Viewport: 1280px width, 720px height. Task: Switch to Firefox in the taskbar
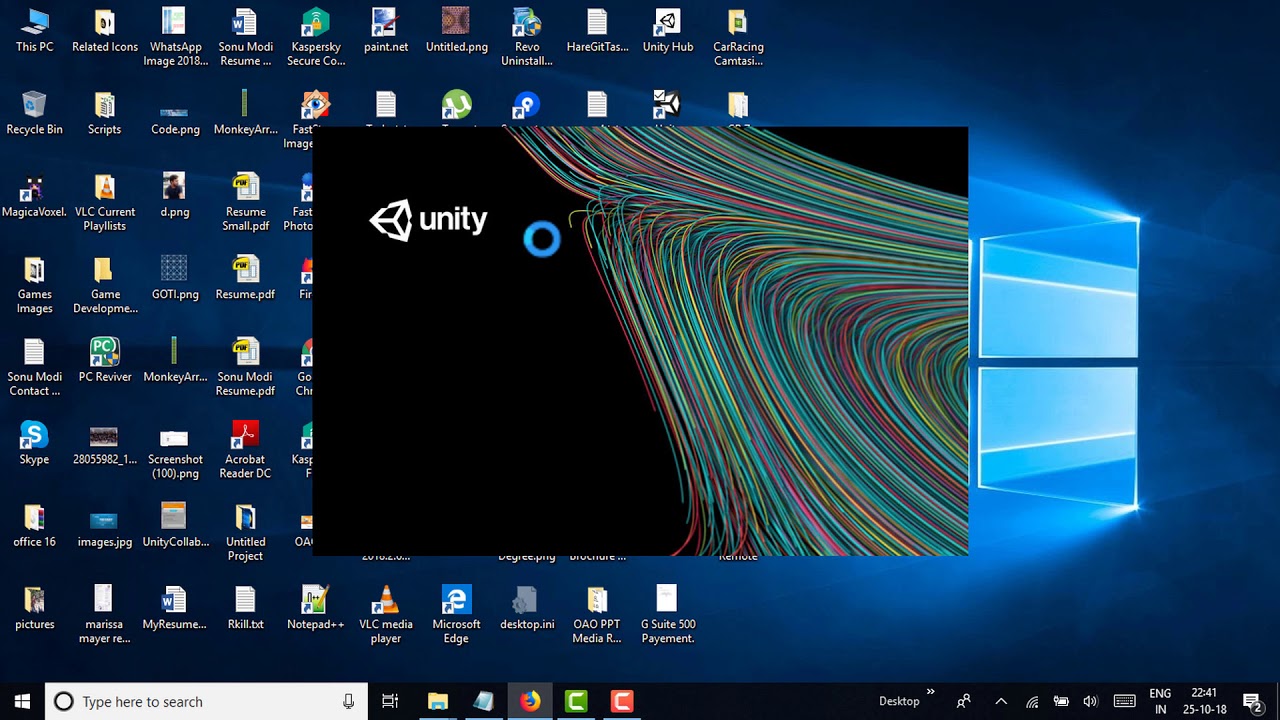[530, 701]
